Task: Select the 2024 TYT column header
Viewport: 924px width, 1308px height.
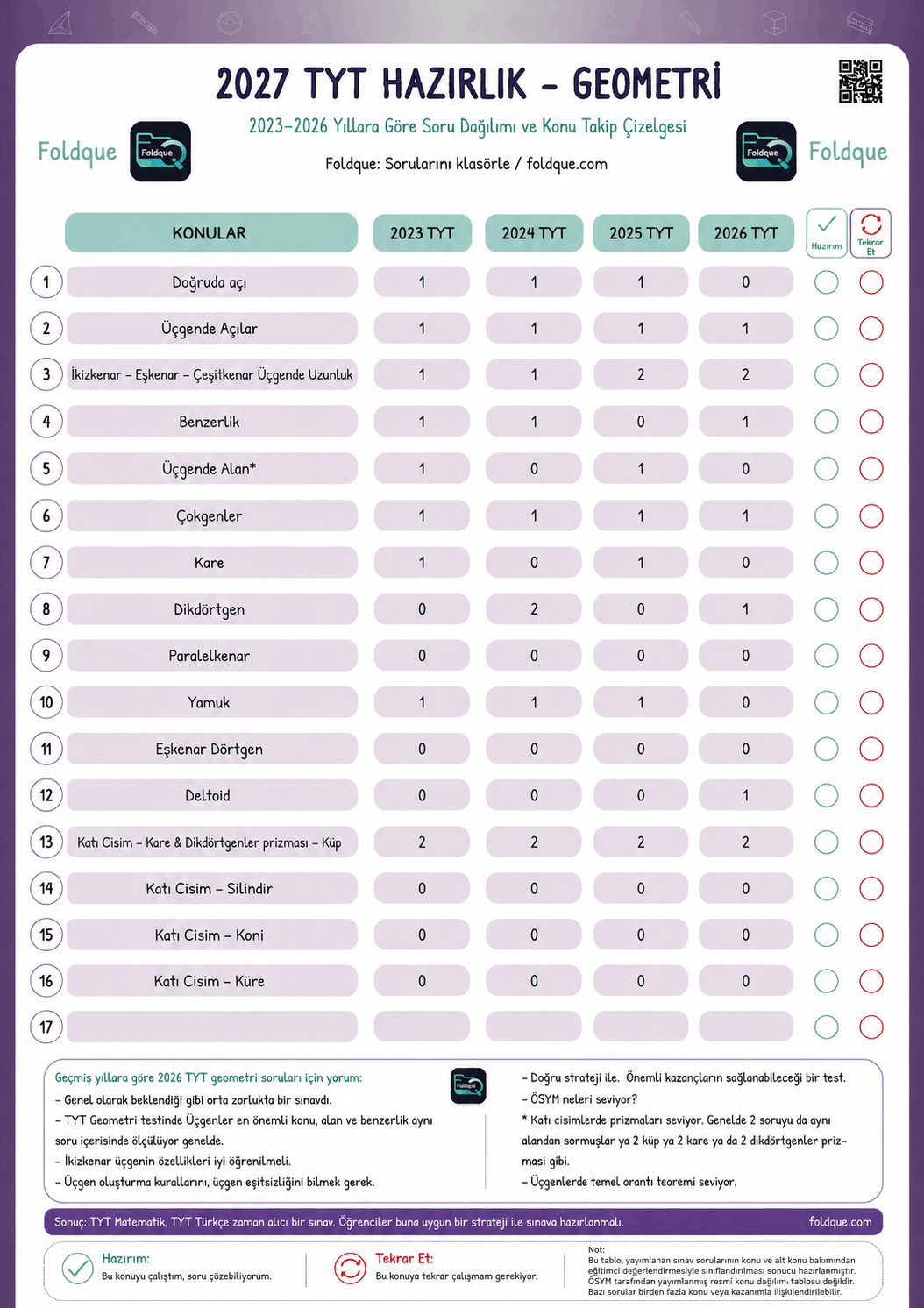Action: click(x=534, y=232)
